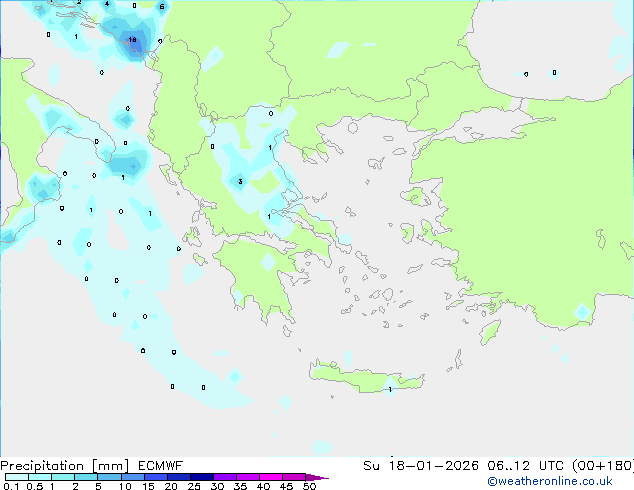Viewport: 634px width, 490px height.
Task: Click the '06..12 UTC' time range
Action: 525,466
